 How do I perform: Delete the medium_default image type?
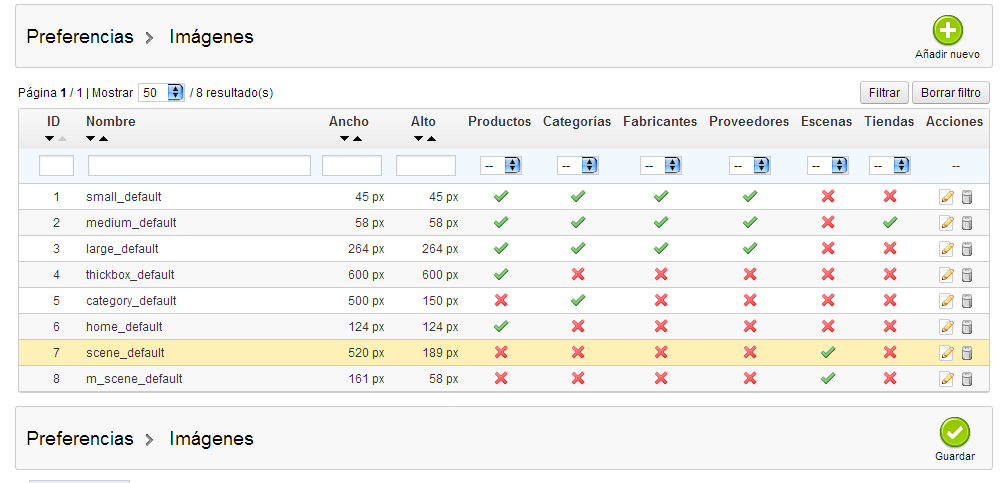coord(967,223)
